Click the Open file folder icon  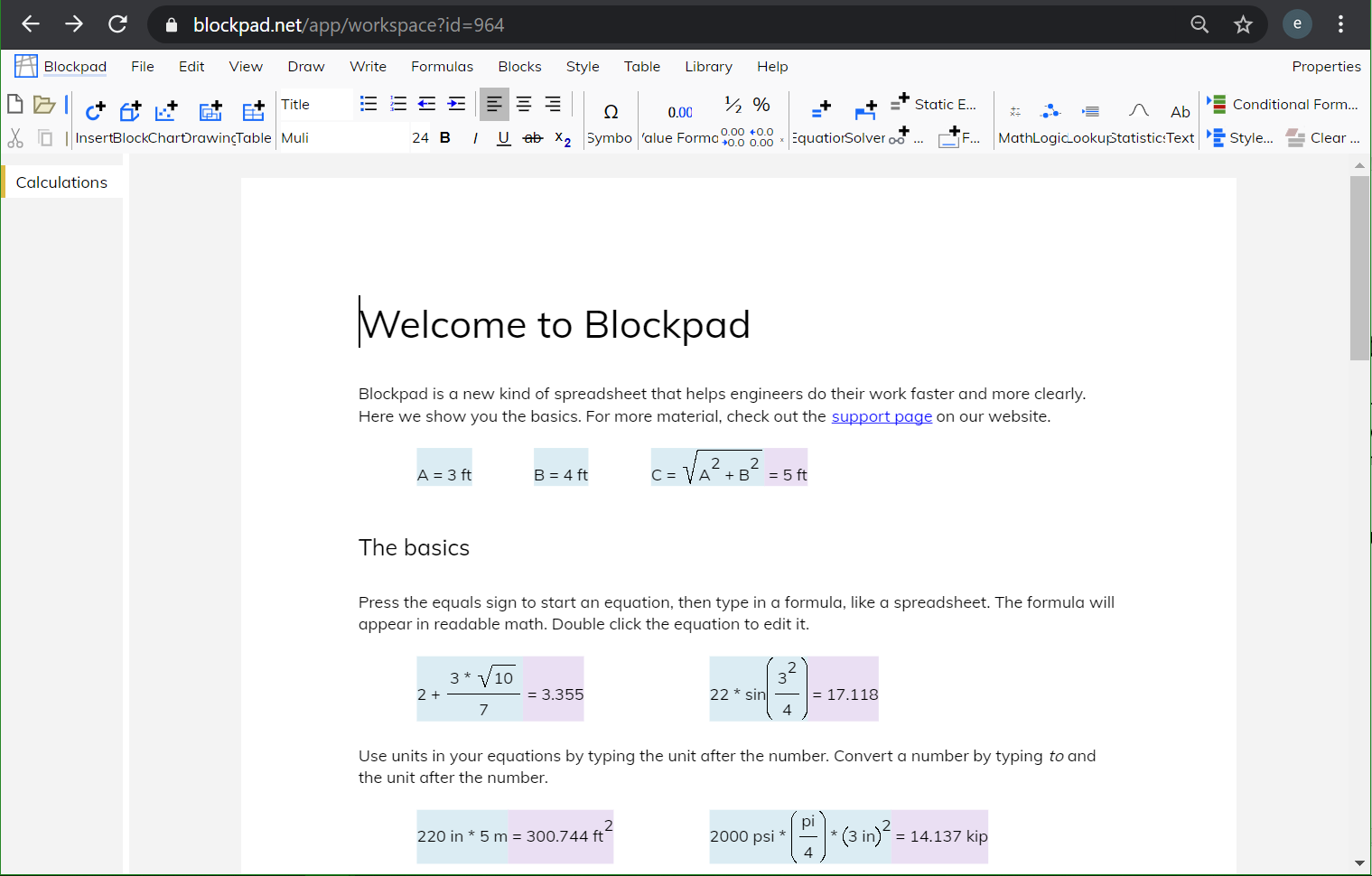coord(44,105)
